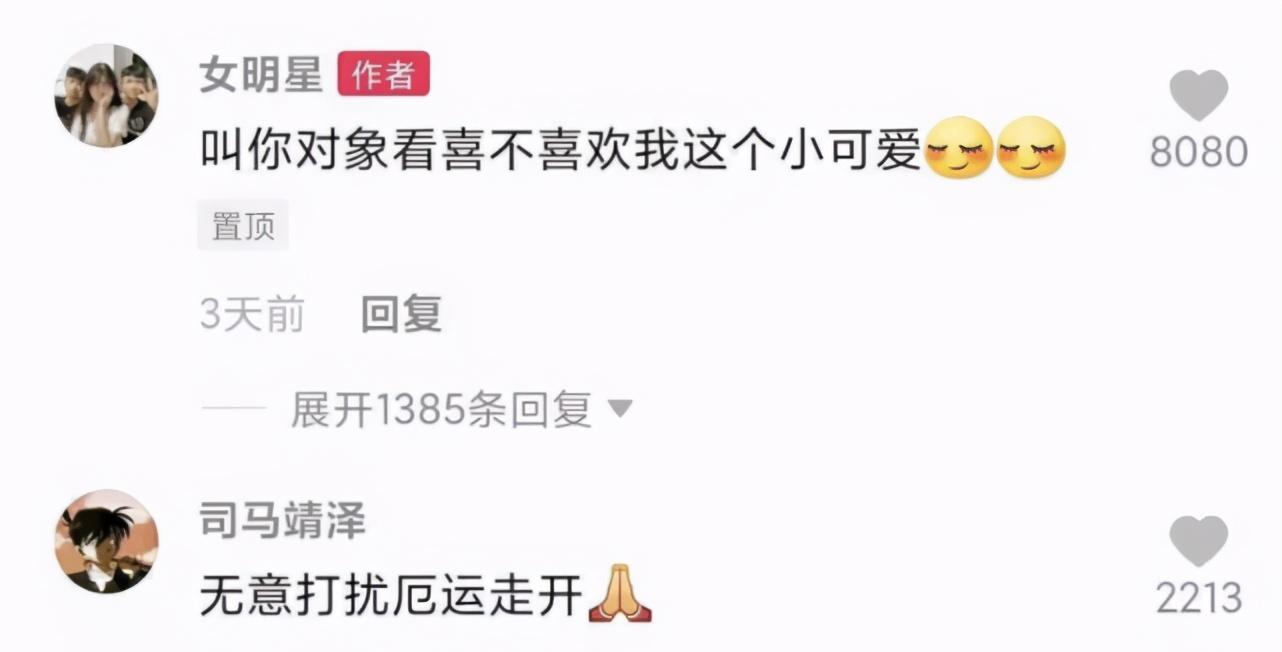
Task: Click the line left of 展开1385条回复
Action: pos(233,409)
